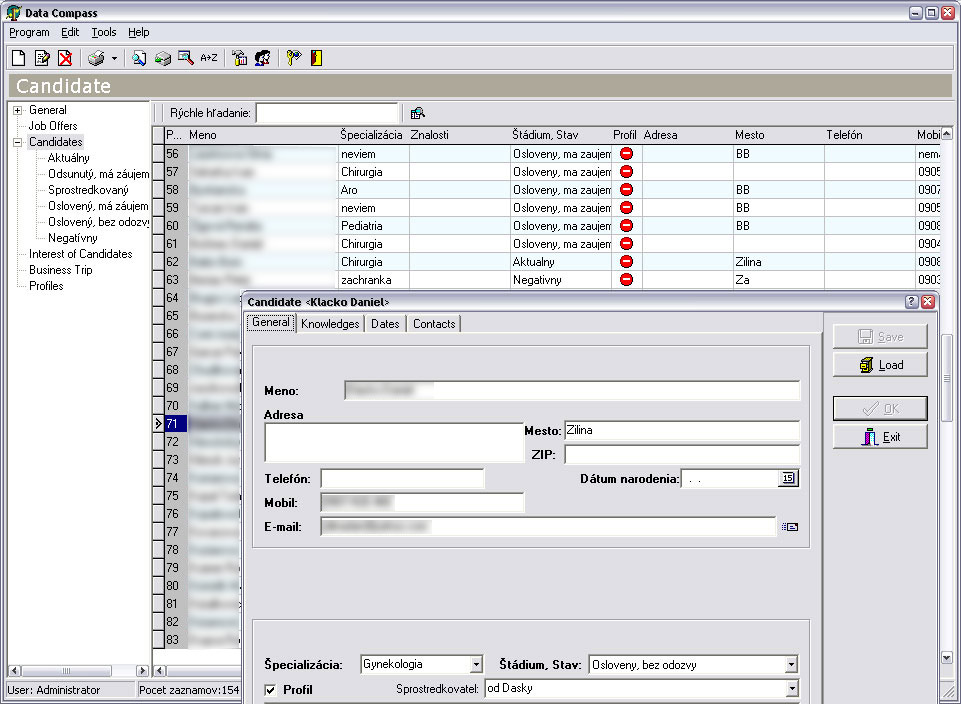Click the exit door toolbar icon
This screenshot has width=961, height=704.
click(316, 58)
